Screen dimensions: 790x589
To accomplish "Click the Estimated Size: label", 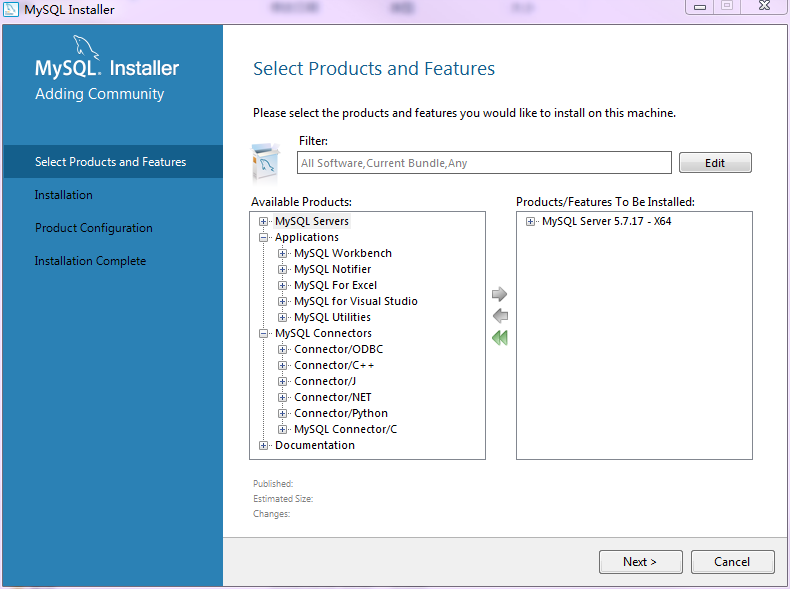I will pyautogui.click(x=283, y=499).
